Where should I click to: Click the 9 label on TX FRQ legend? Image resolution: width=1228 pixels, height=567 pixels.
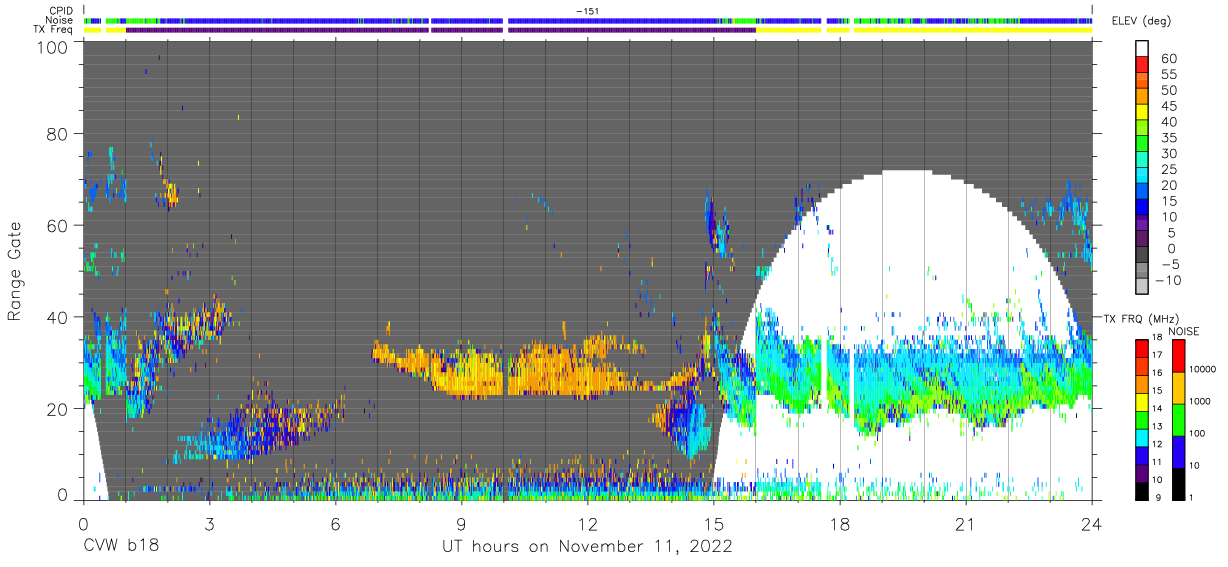(x=1160, y=498)
